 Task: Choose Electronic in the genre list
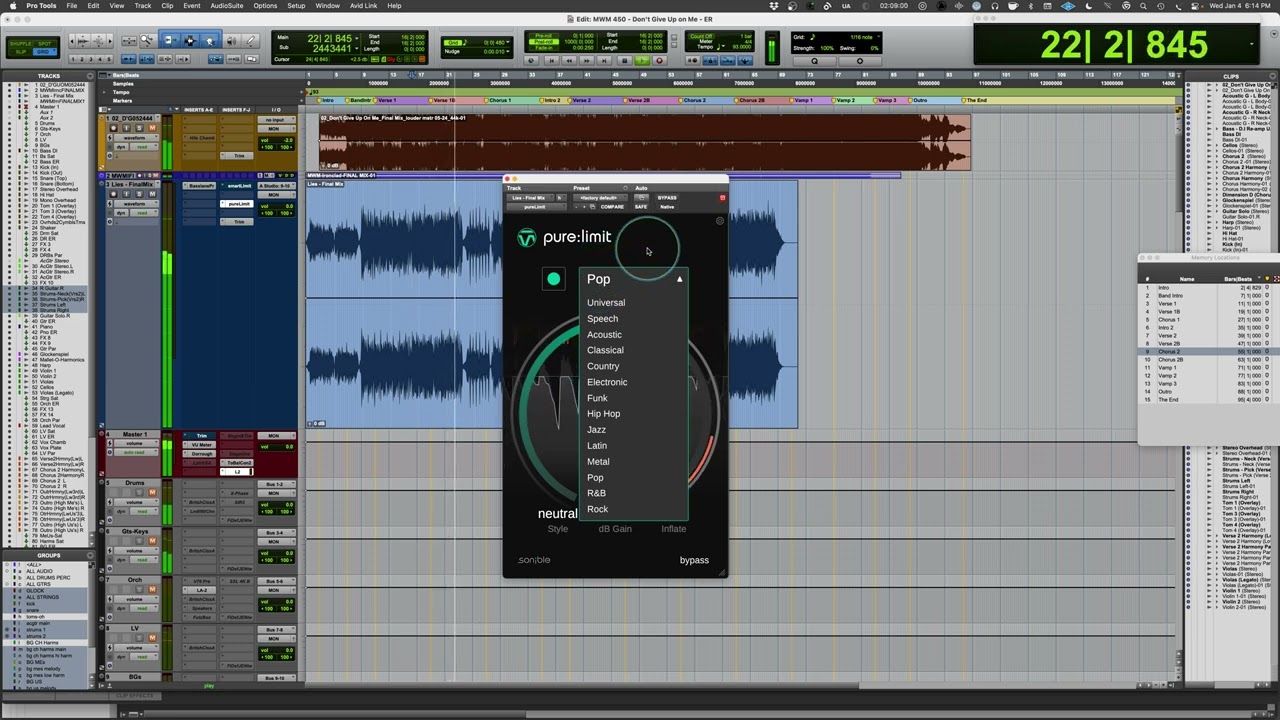coord(607,382)
